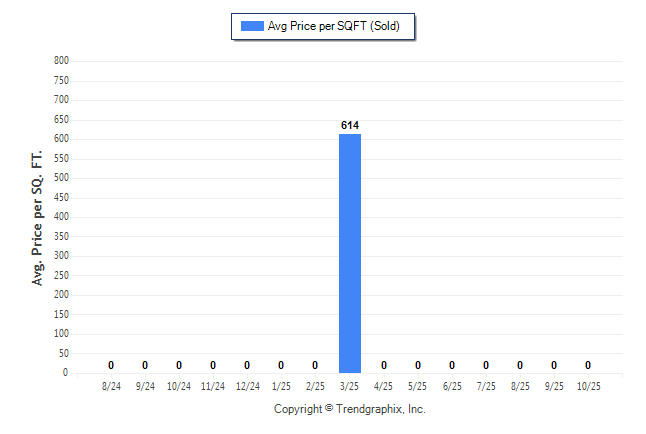Select the 10/25 month label

588,386
